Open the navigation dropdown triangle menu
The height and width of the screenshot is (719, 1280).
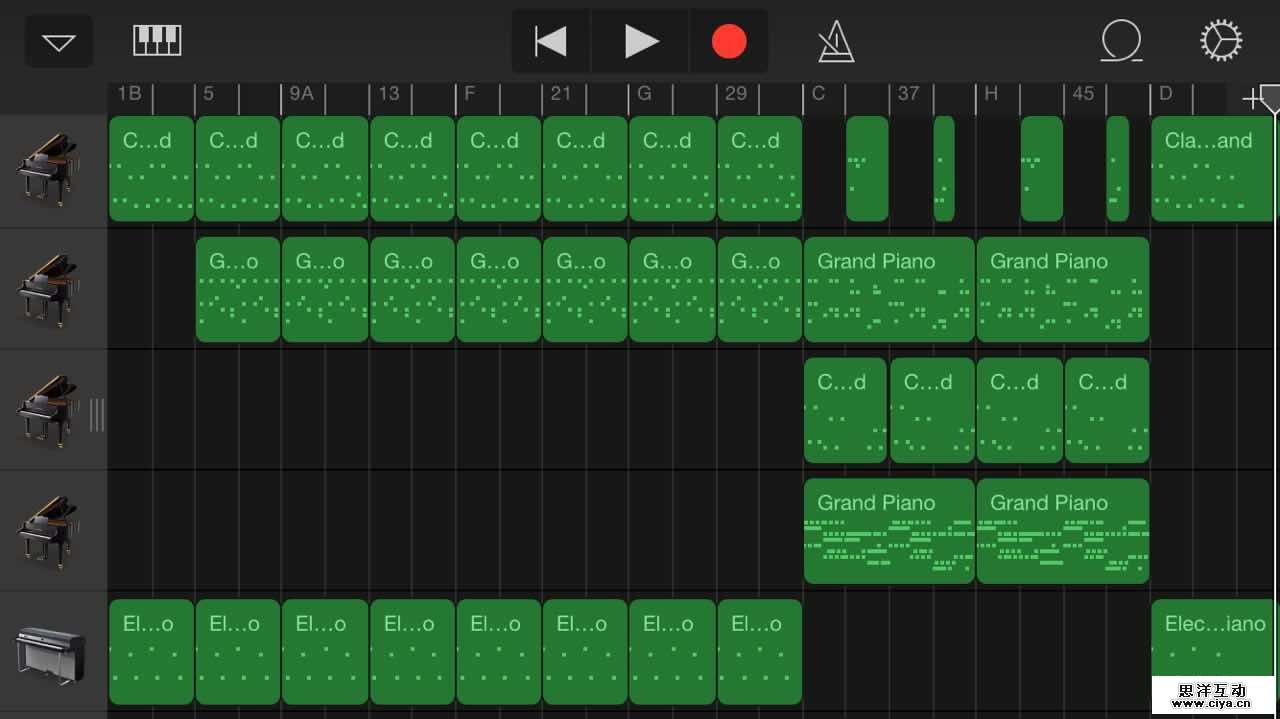coord(59,42)
